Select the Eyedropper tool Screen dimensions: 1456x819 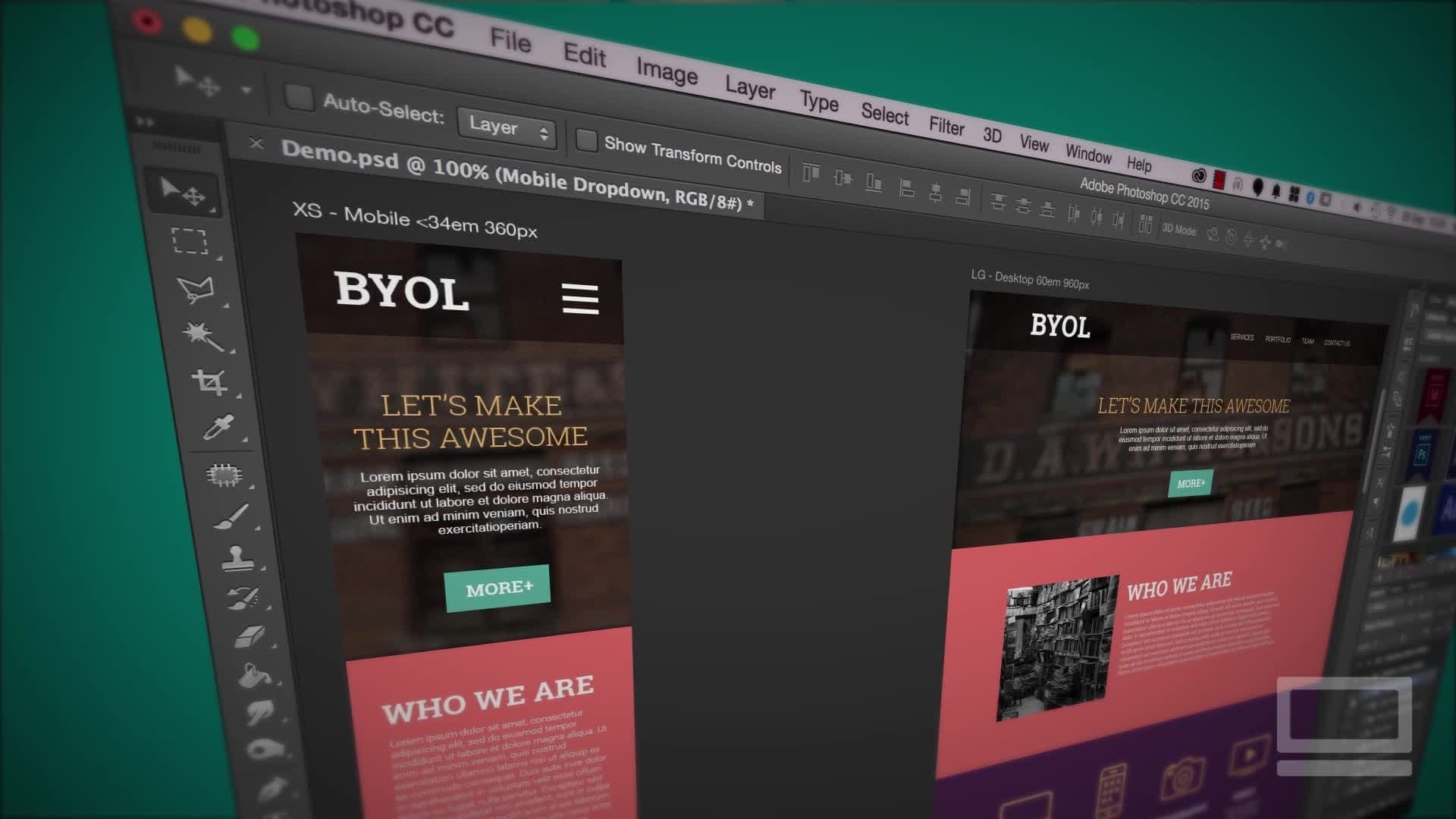218,428
